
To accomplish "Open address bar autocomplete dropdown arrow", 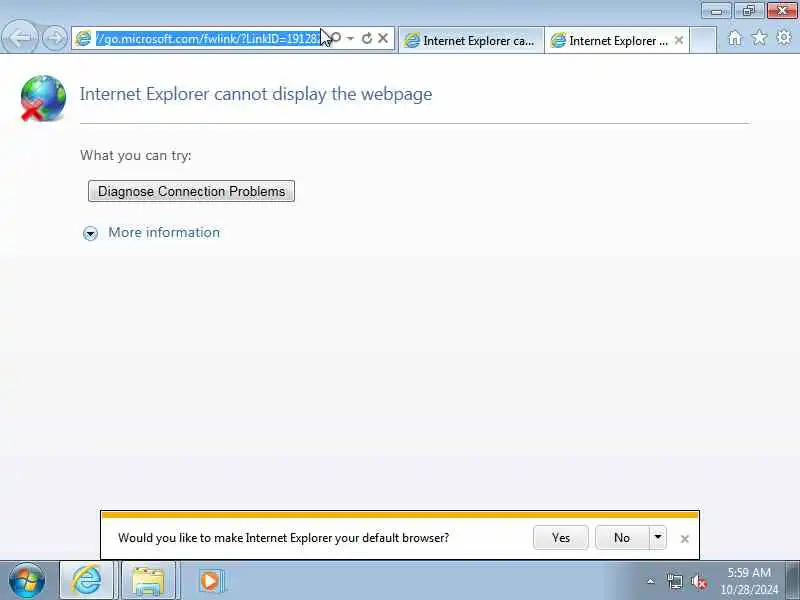I will pos(351,38).
